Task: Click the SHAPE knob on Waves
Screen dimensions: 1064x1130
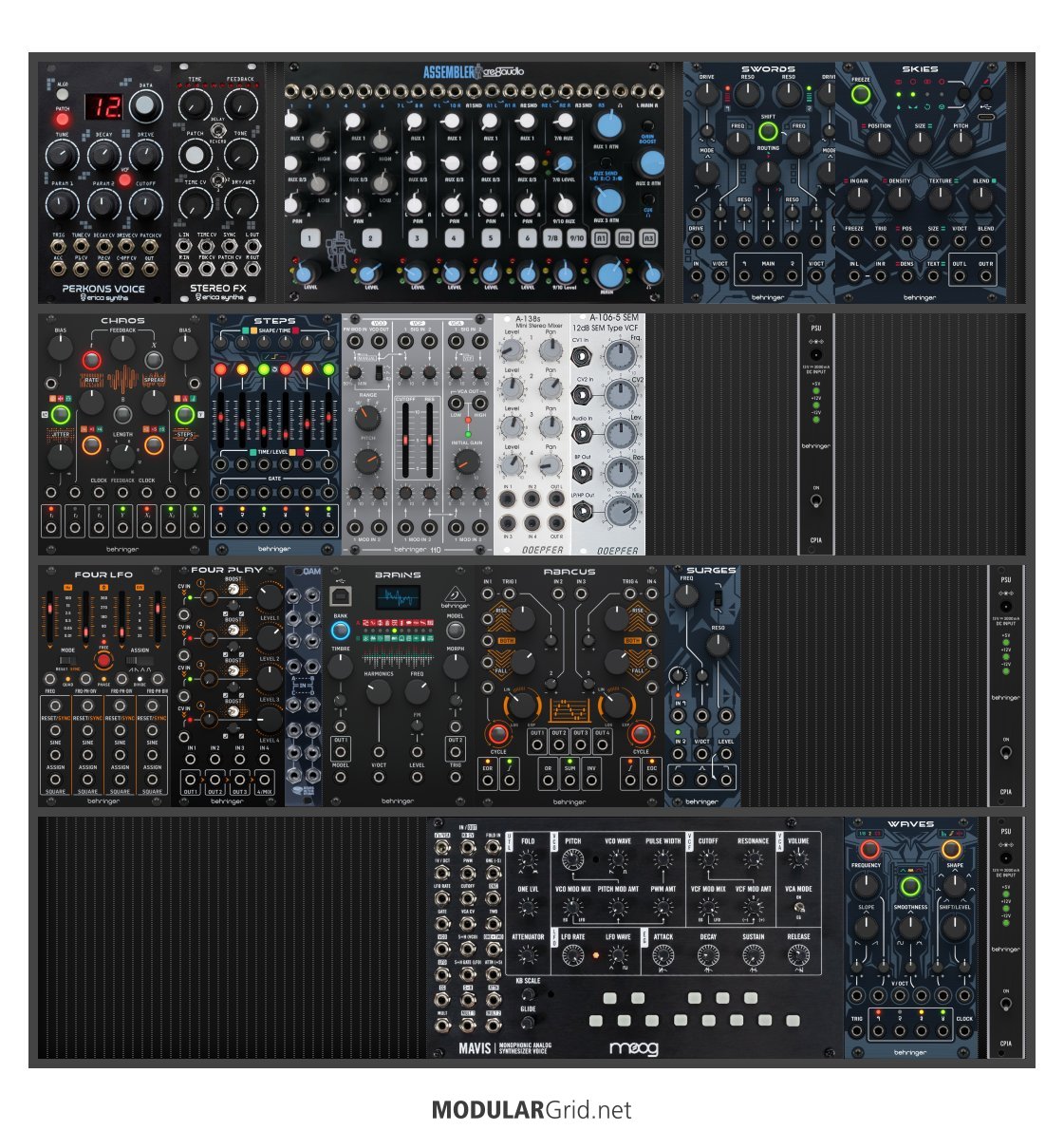Action: click(x=955, y=886)
